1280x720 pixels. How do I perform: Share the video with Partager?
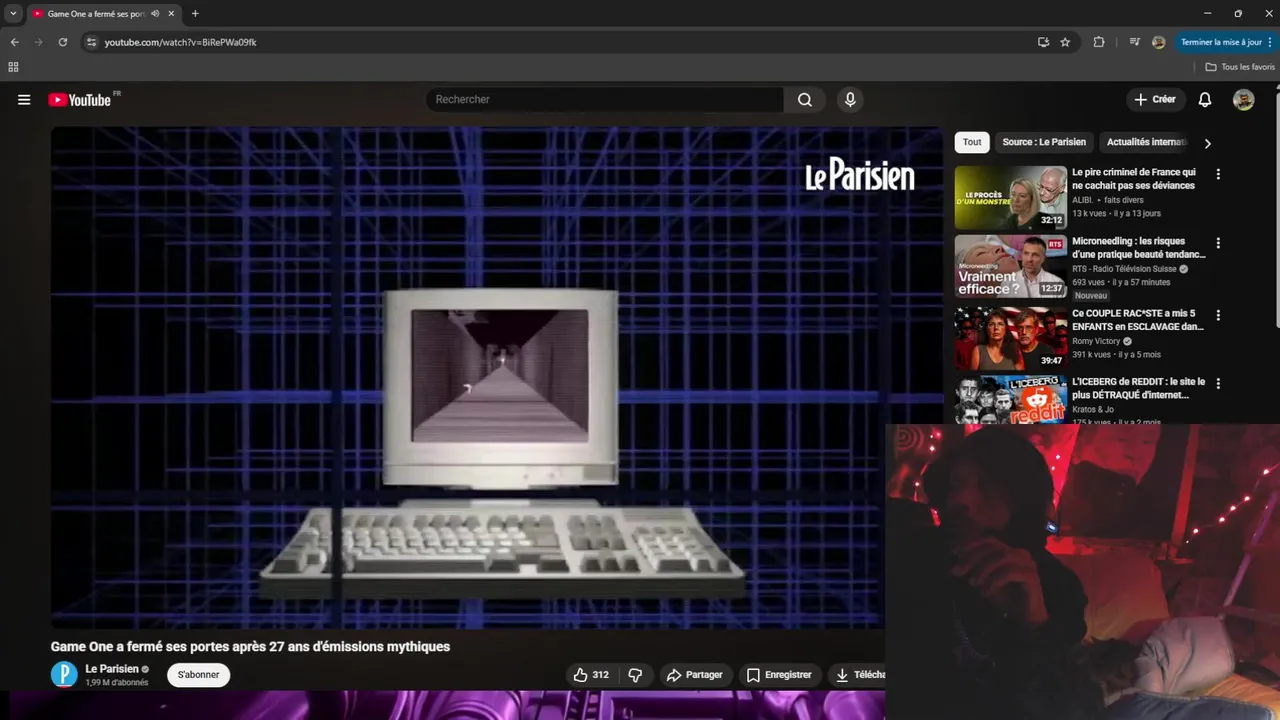pyautogui.click(x=694, y=675)
